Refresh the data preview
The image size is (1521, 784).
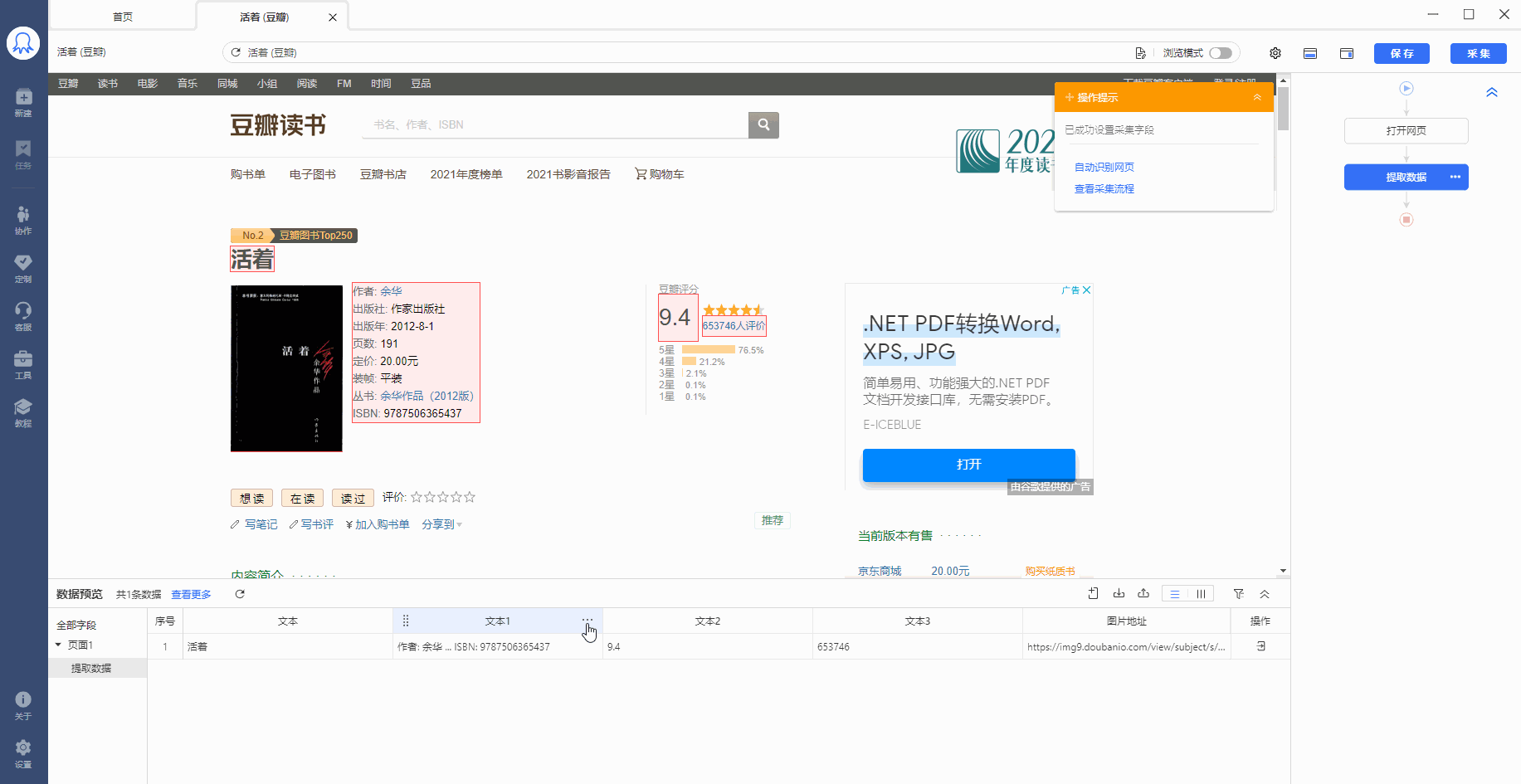pos(240,594)
